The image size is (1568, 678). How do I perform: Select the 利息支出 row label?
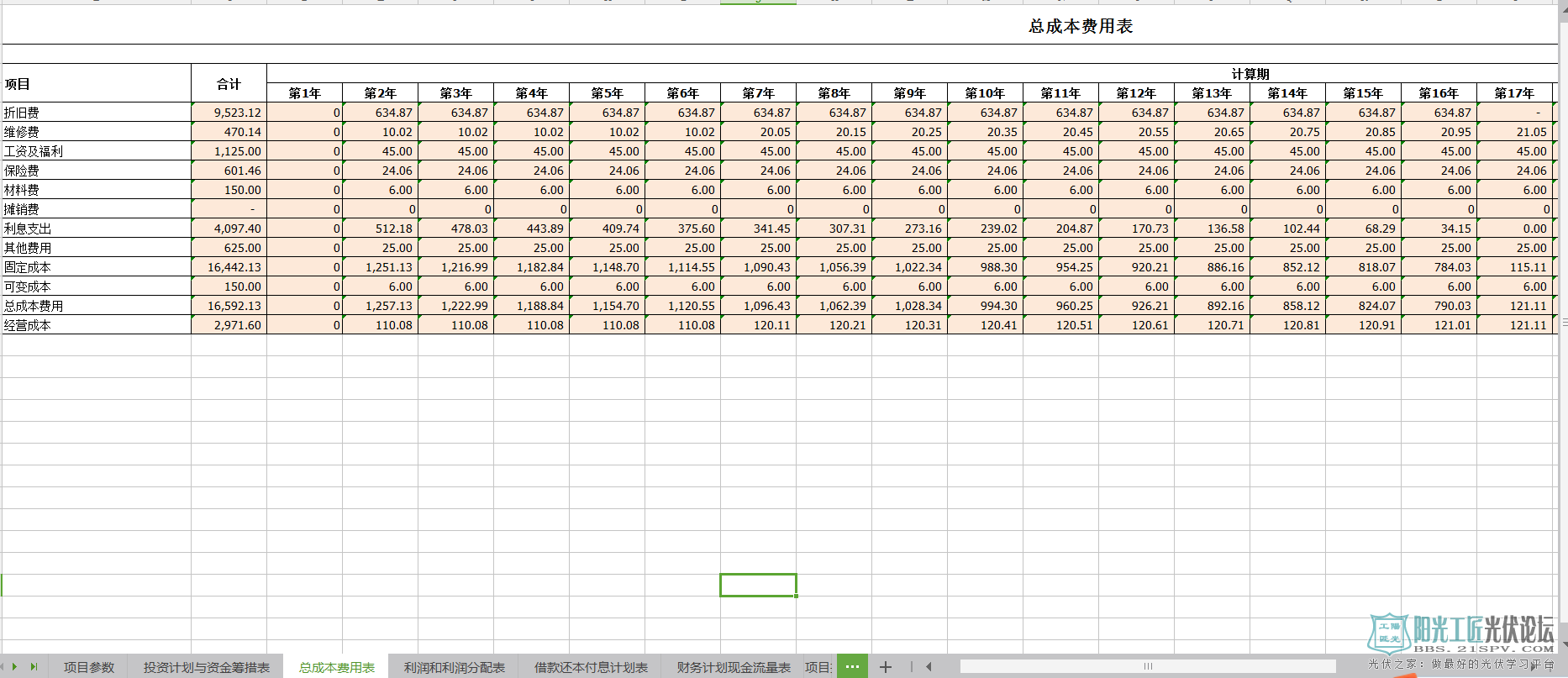97,229
